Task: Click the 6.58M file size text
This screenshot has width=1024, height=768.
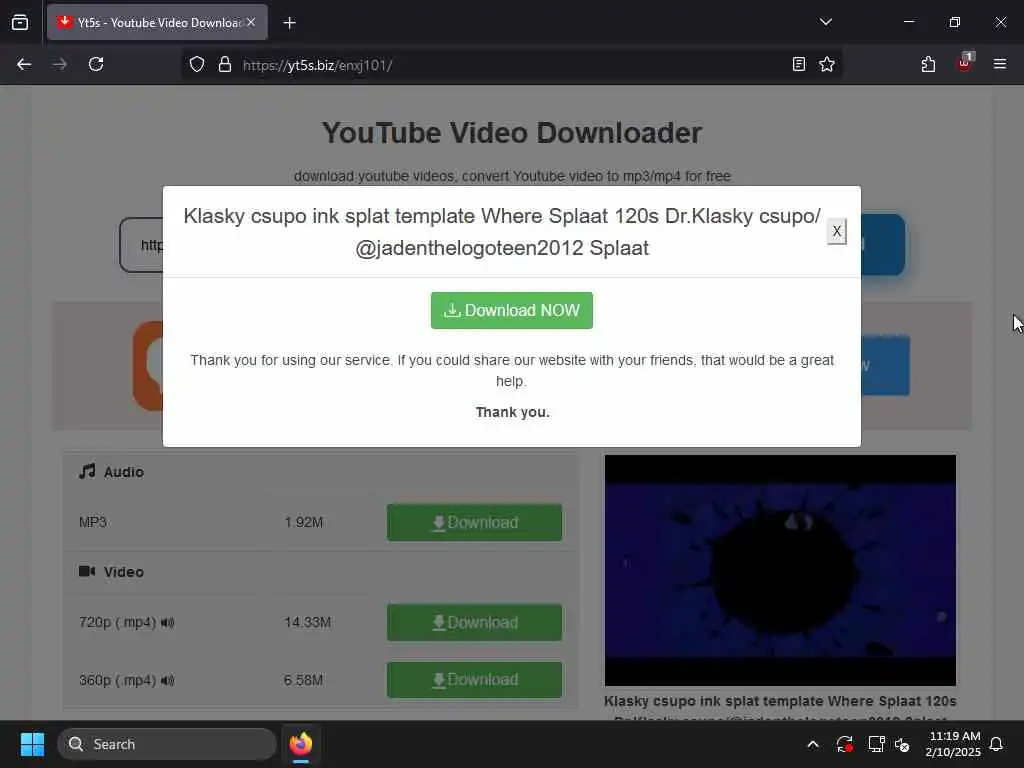Action: pyautogui.click(x=303, y=680)
